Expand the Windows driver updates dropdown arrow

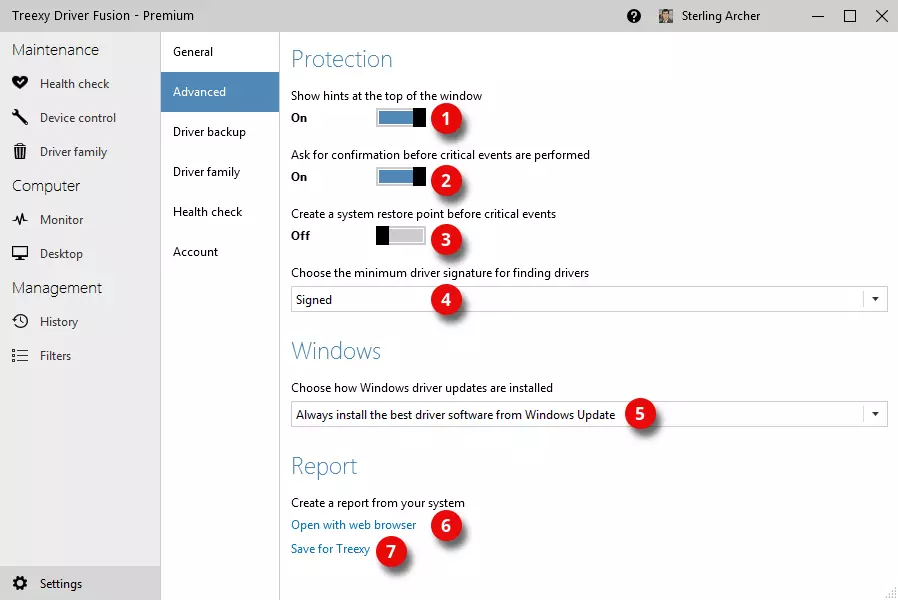click(x=875, y=415)
